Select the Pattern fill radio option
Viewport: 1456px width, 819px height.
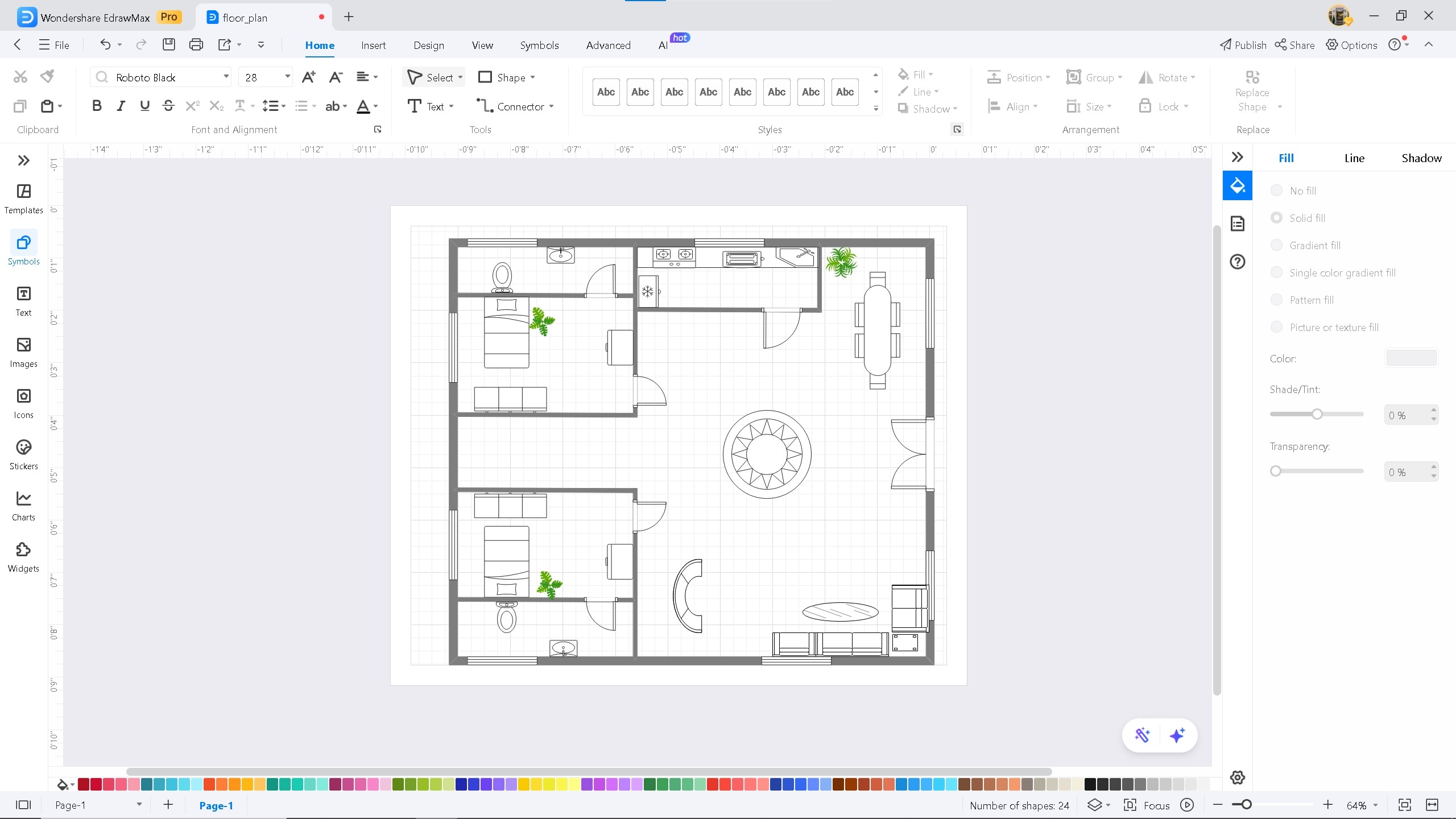pos(1276,300)
